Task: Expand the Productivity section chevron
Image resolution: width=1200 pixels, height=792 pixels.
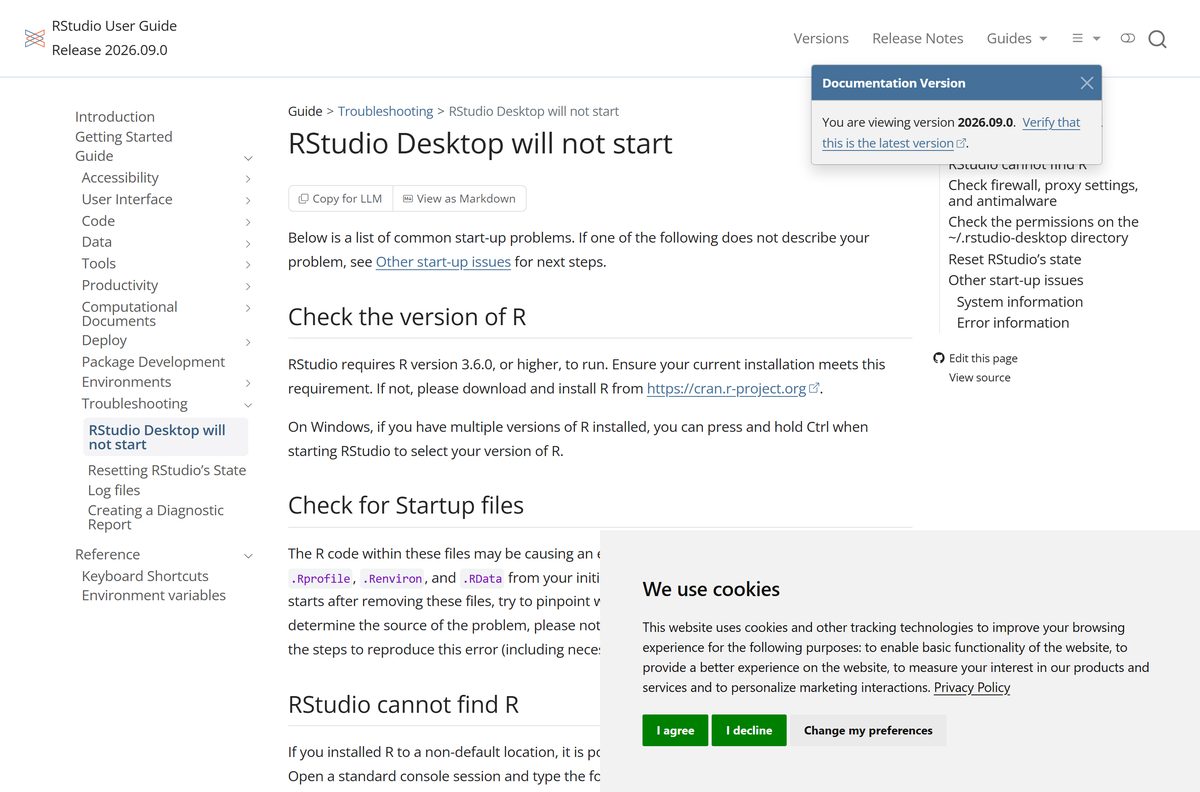Action: click(x=248, y=287)
